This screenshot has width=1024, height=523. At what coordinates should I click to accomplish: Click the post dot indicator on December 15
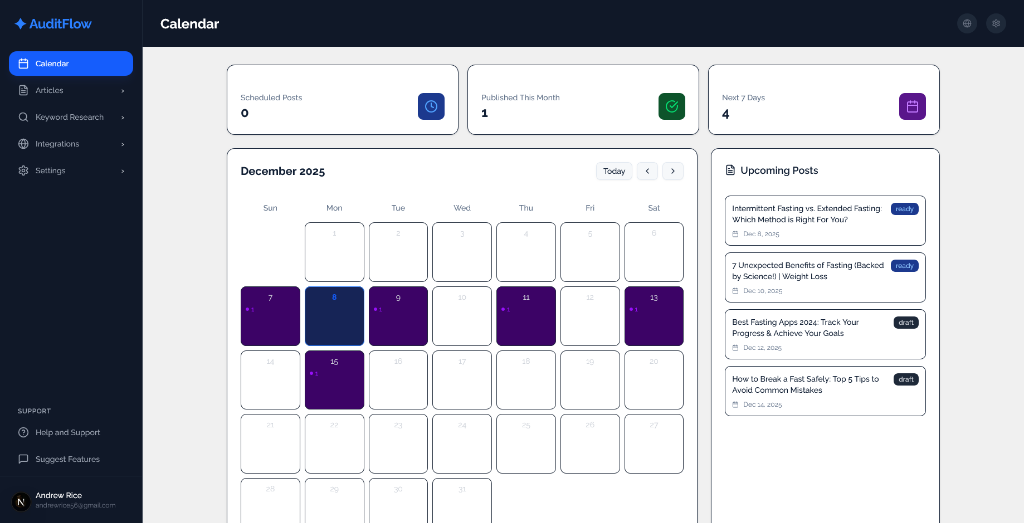313,373
